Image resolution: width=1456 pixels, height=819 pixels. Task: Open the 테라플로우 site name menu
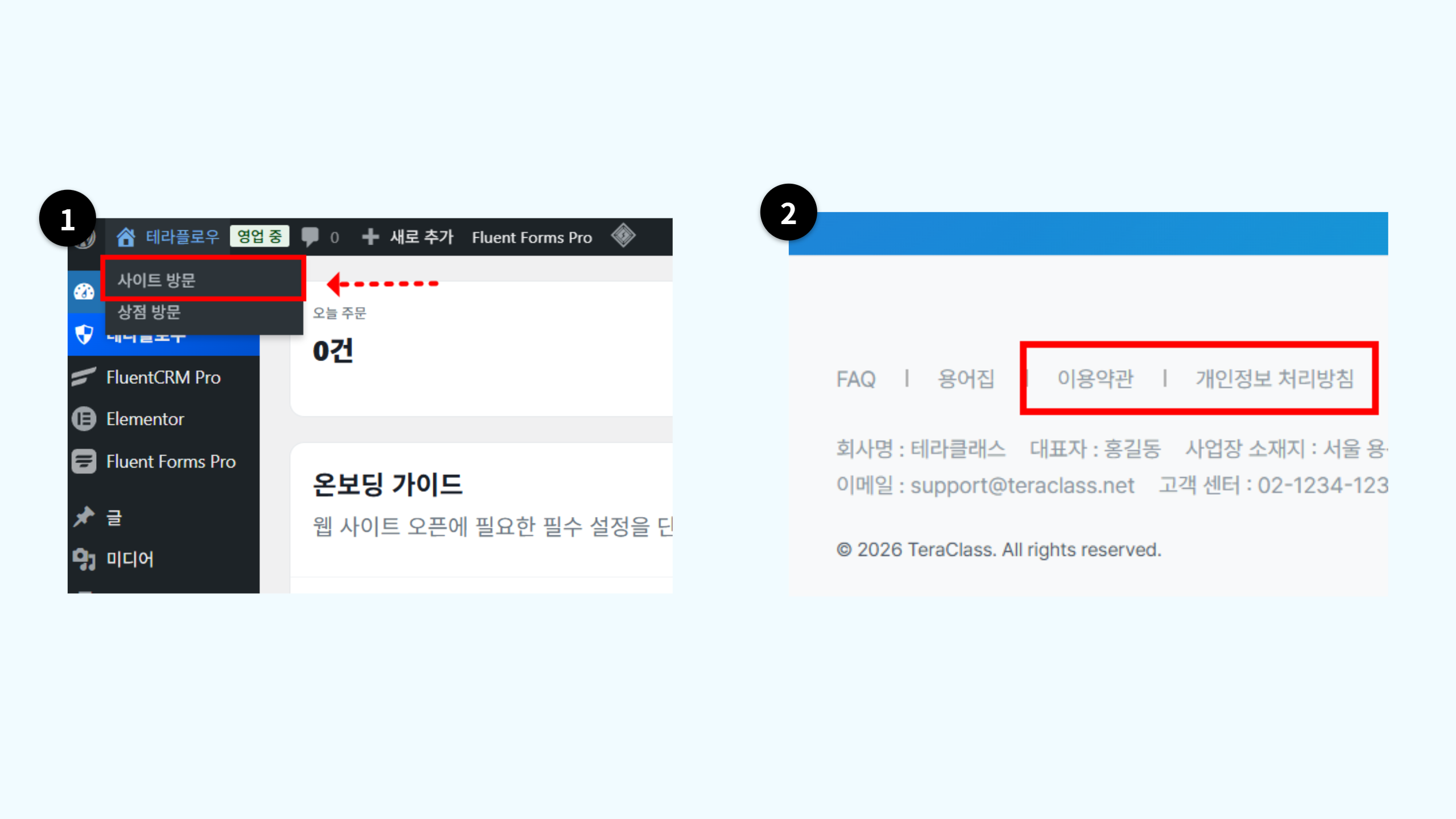[182, 237]
